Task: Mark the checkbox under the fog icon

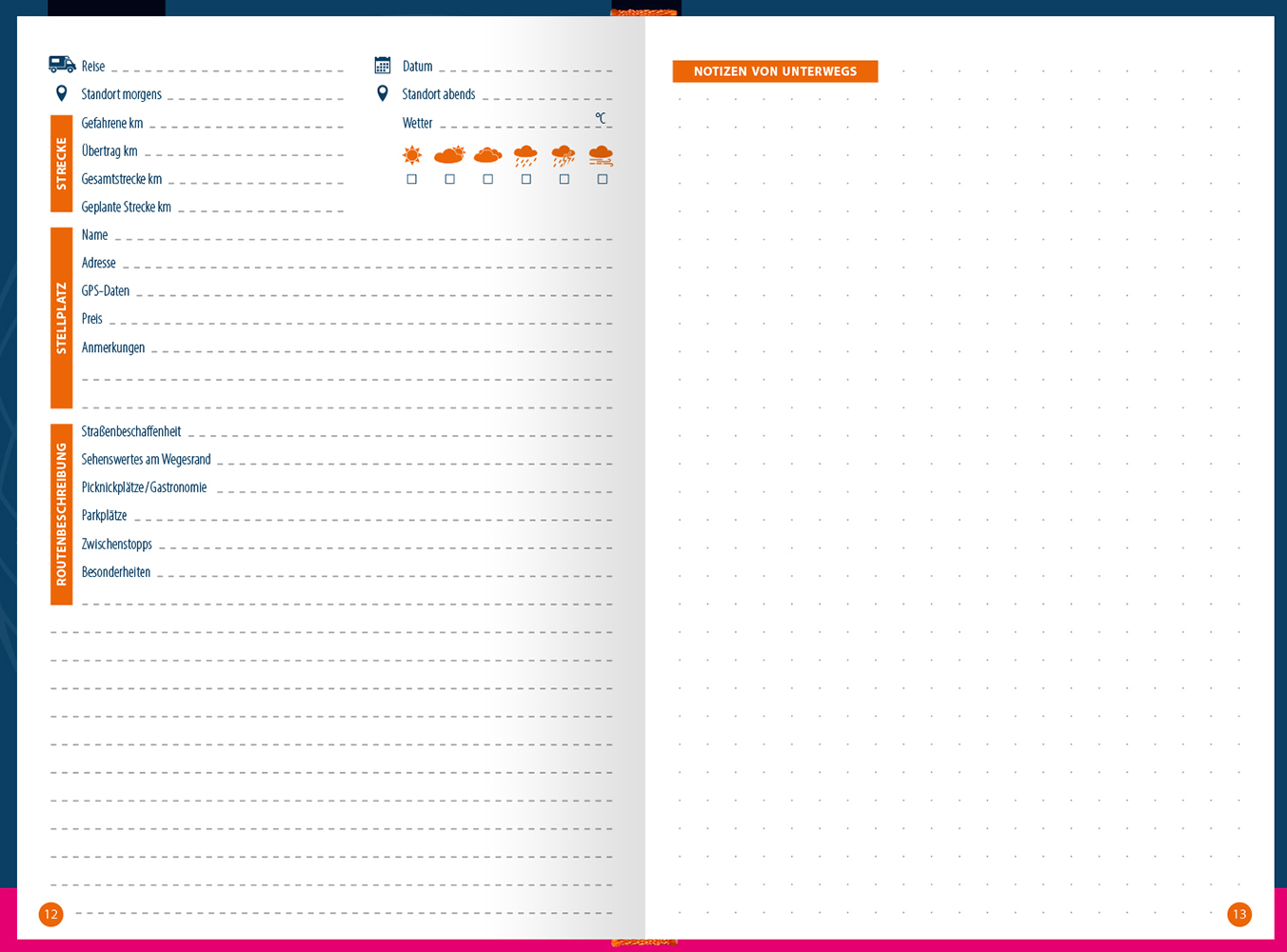Action: coord(603,179)
